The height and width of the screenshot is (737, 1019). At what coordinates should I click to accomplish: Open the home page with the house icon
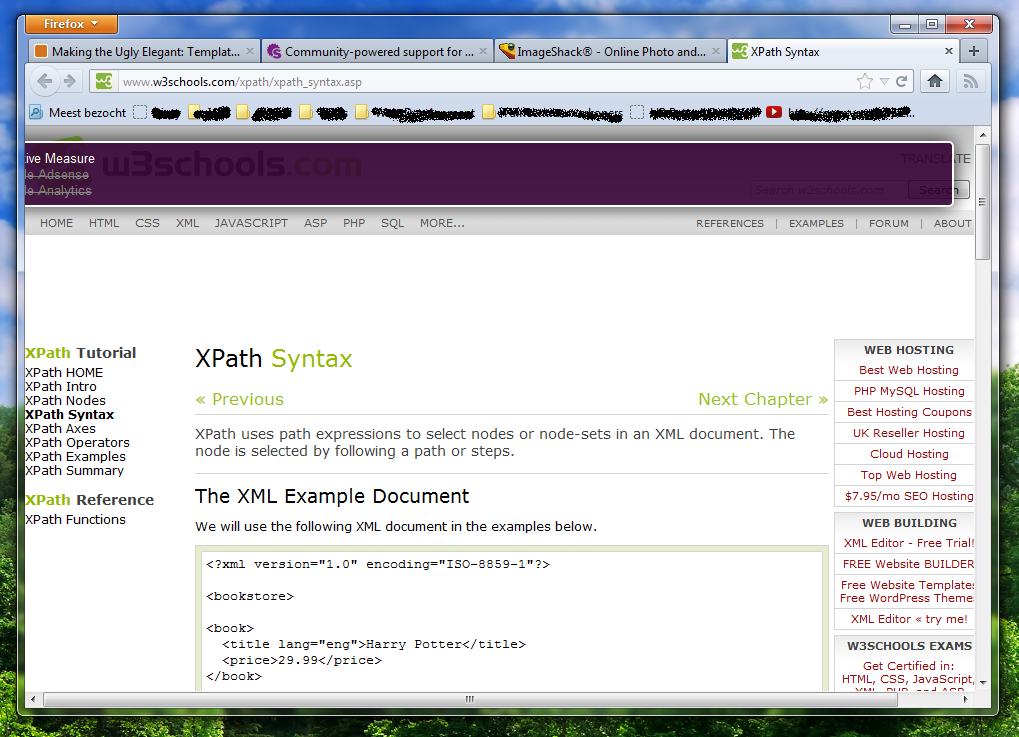935,81
